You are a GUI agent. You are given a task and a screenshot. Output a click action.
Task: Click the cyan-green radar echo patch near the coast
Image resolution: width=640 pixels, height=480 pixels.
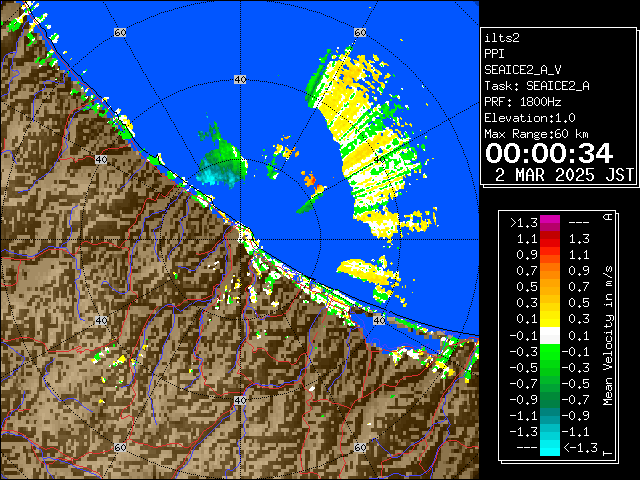click(222, 163)
